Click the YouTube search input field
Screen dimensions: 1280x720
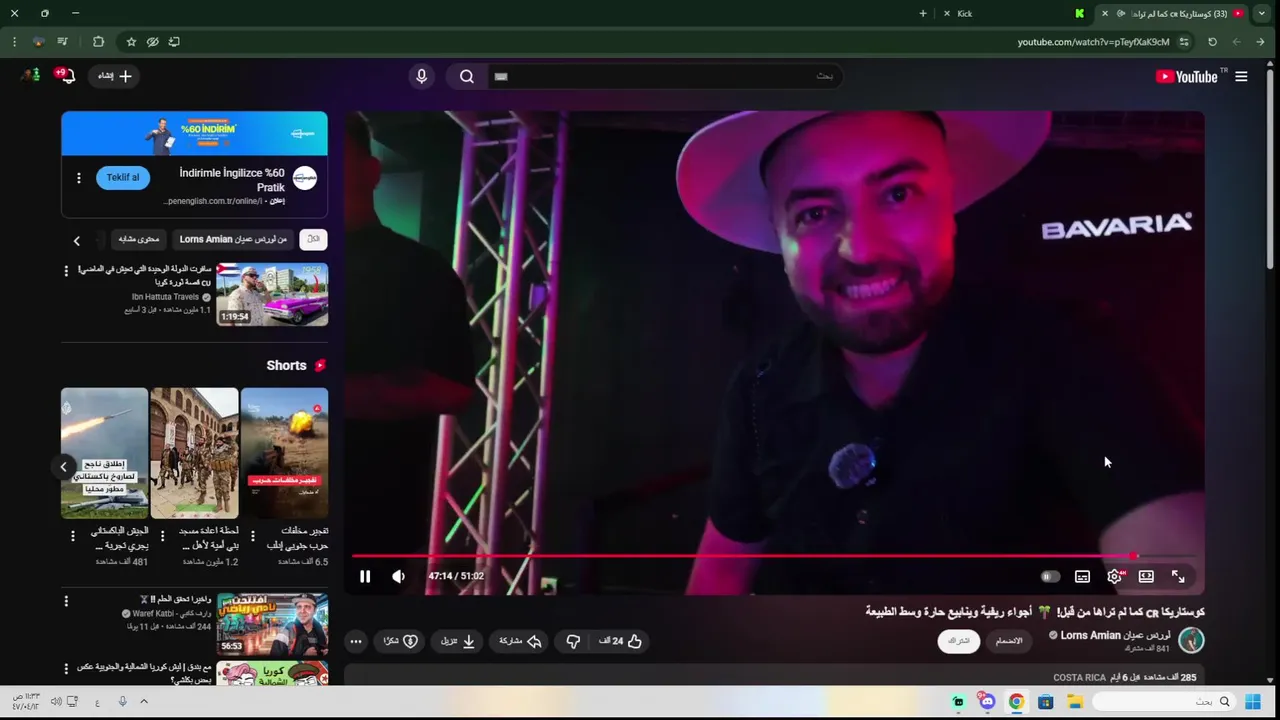664,76
